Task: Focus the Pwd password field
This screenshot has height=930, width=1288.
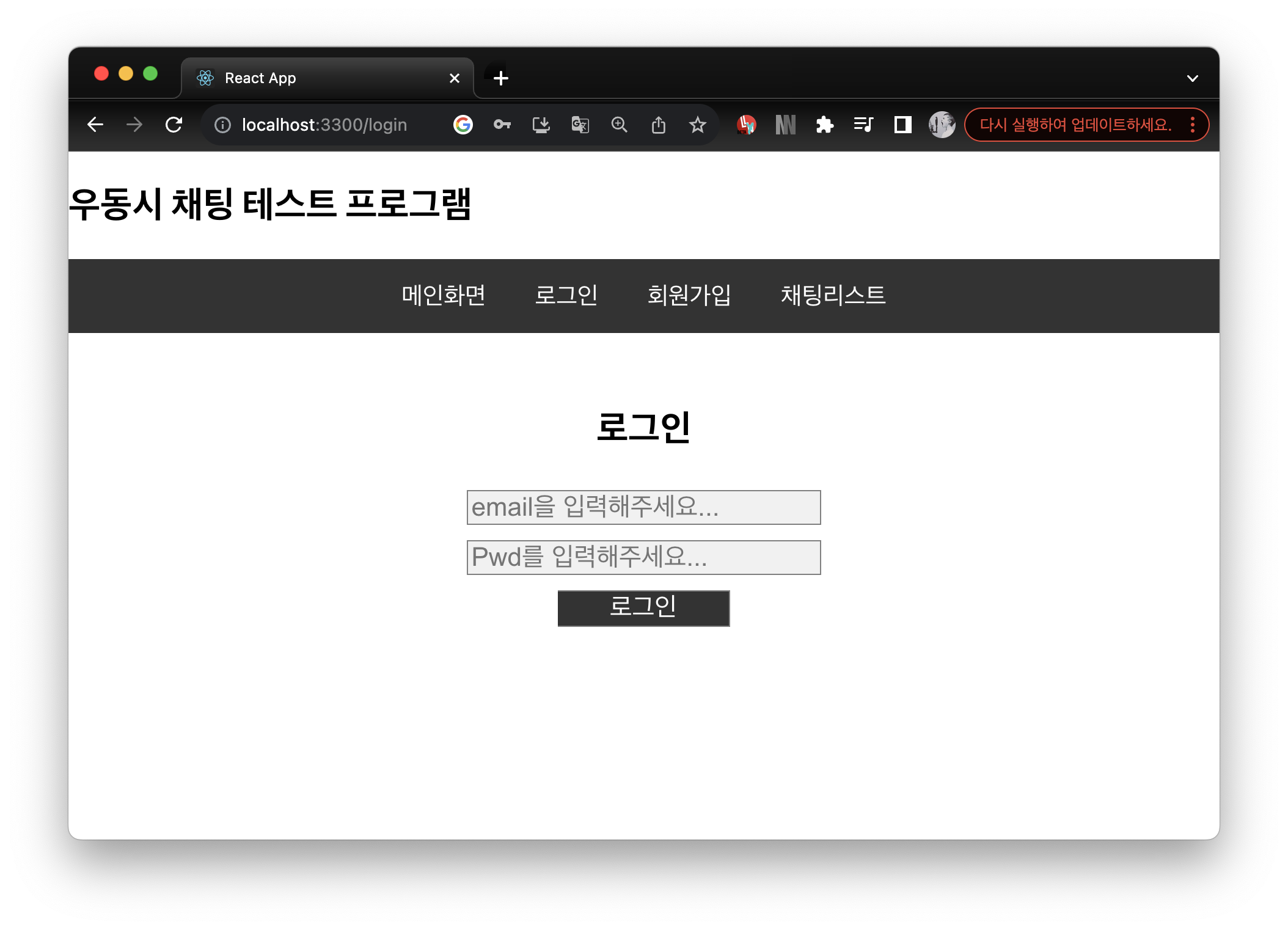Action: 643,557
